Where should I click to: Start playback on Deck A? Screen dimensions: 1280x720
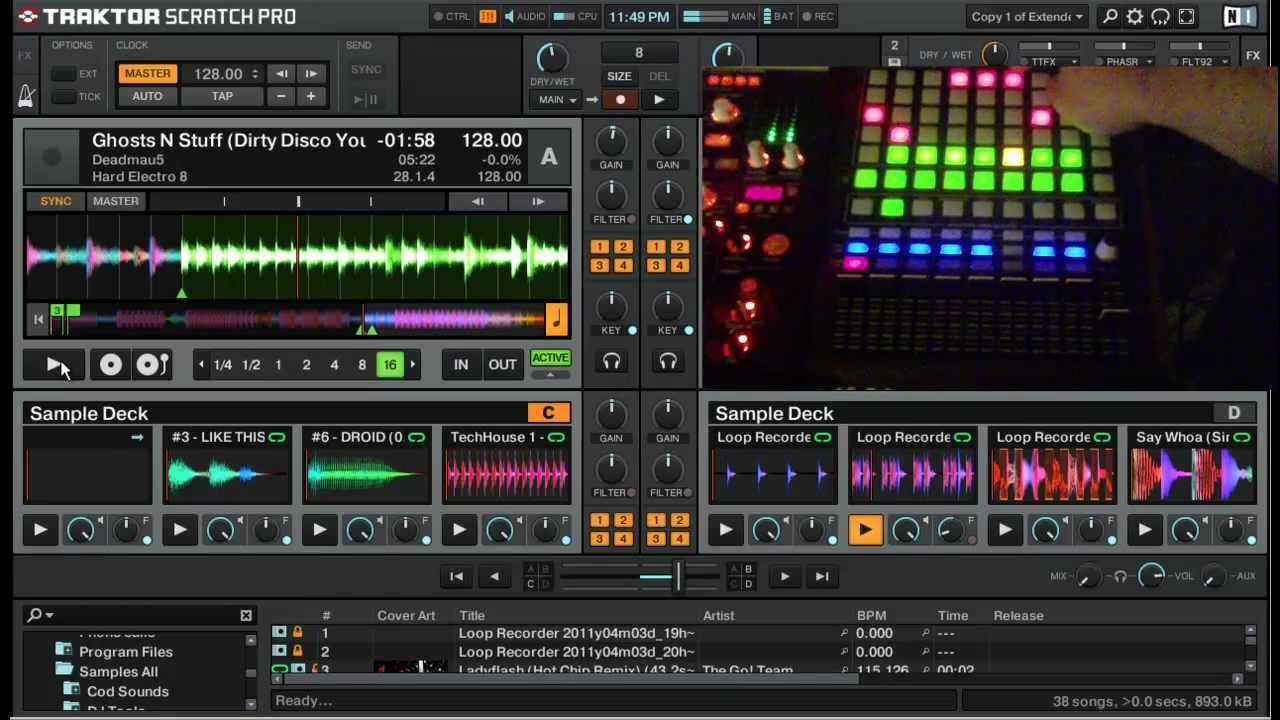click(x=54, y=365)
